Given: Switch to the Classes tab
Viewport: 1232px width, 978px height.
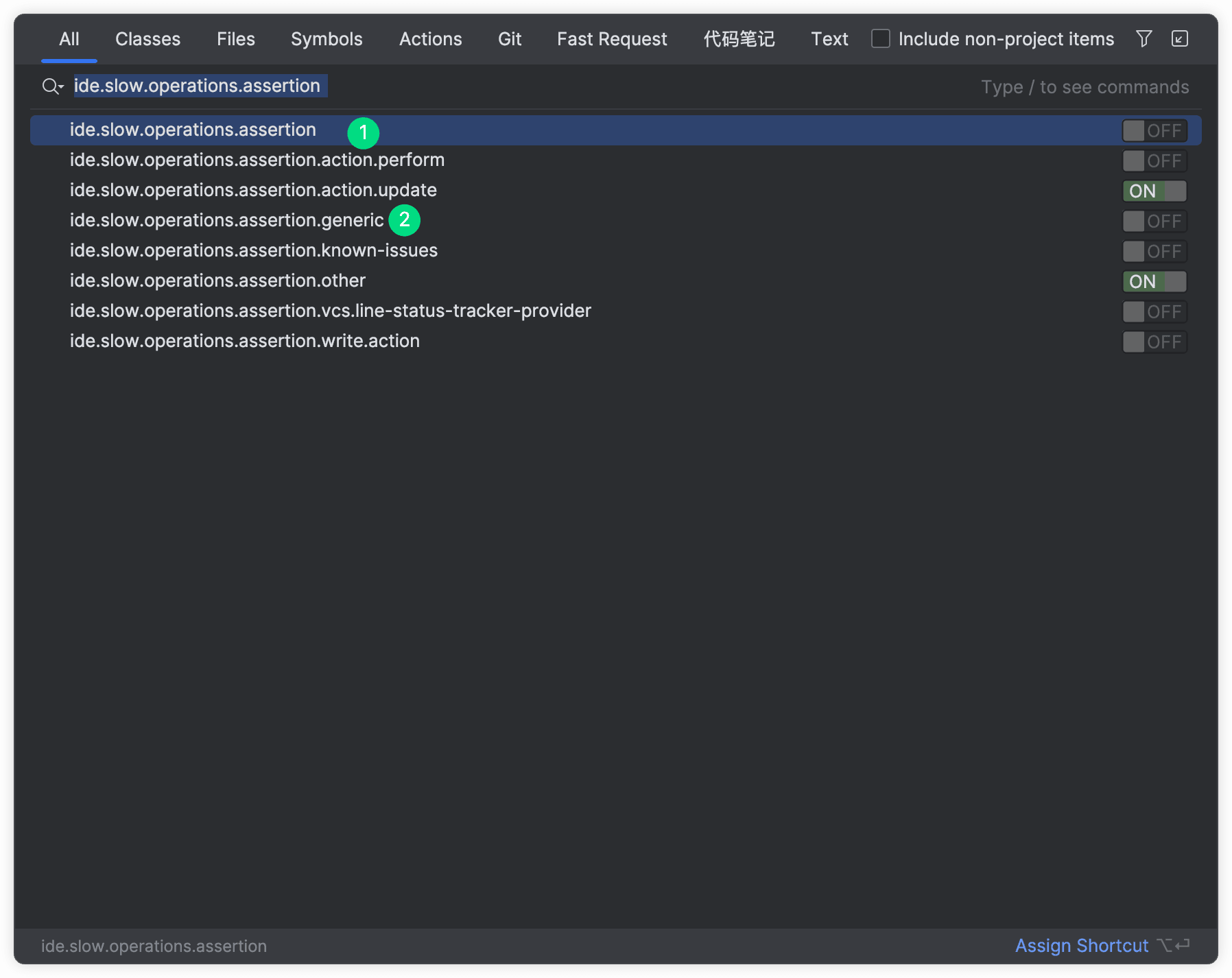Looking at the screenshot, I should click(147, 39).
